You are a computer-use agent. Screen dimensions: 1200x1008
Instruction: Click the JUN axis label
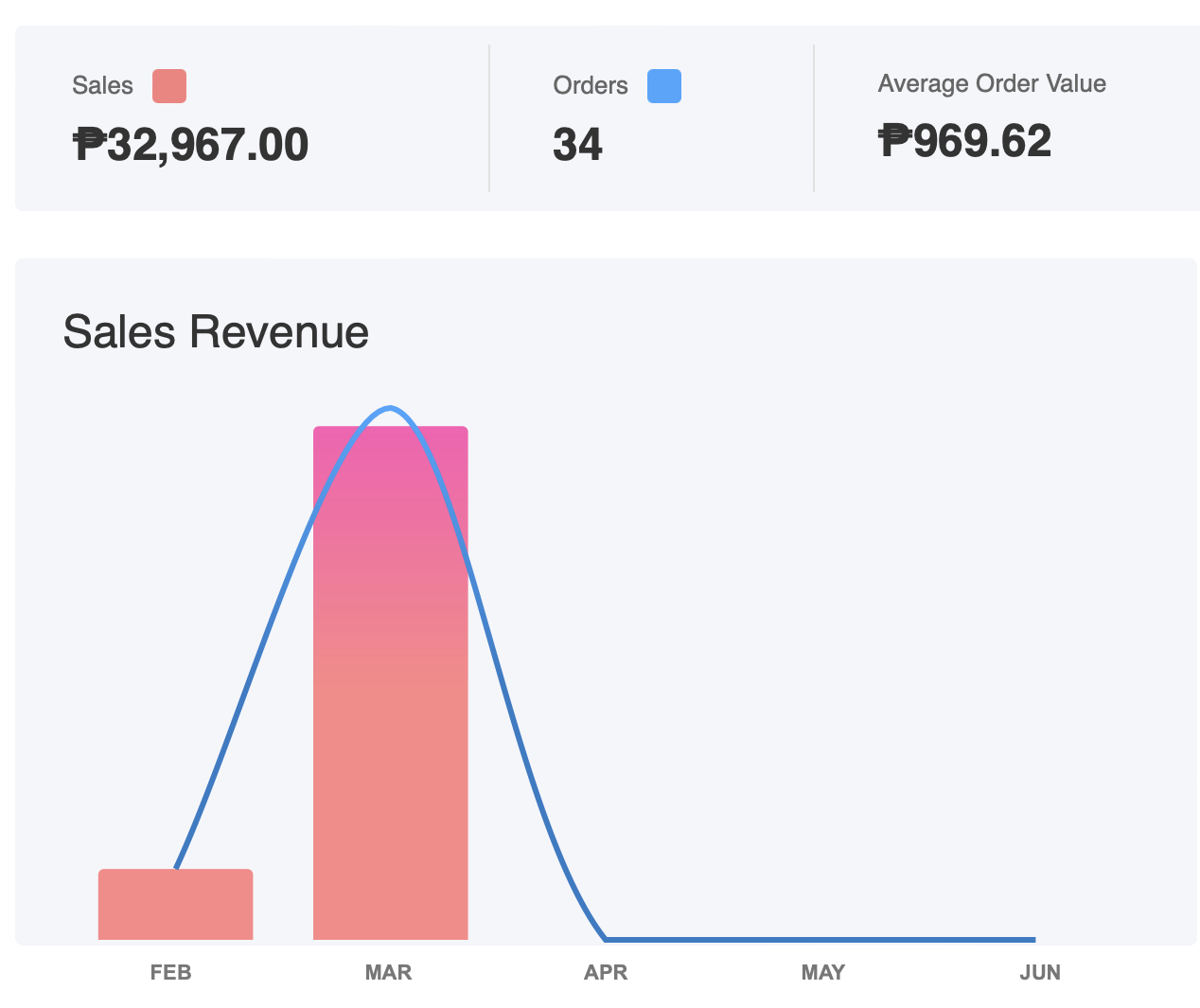pyautogui.click(x=1040, y=973)
